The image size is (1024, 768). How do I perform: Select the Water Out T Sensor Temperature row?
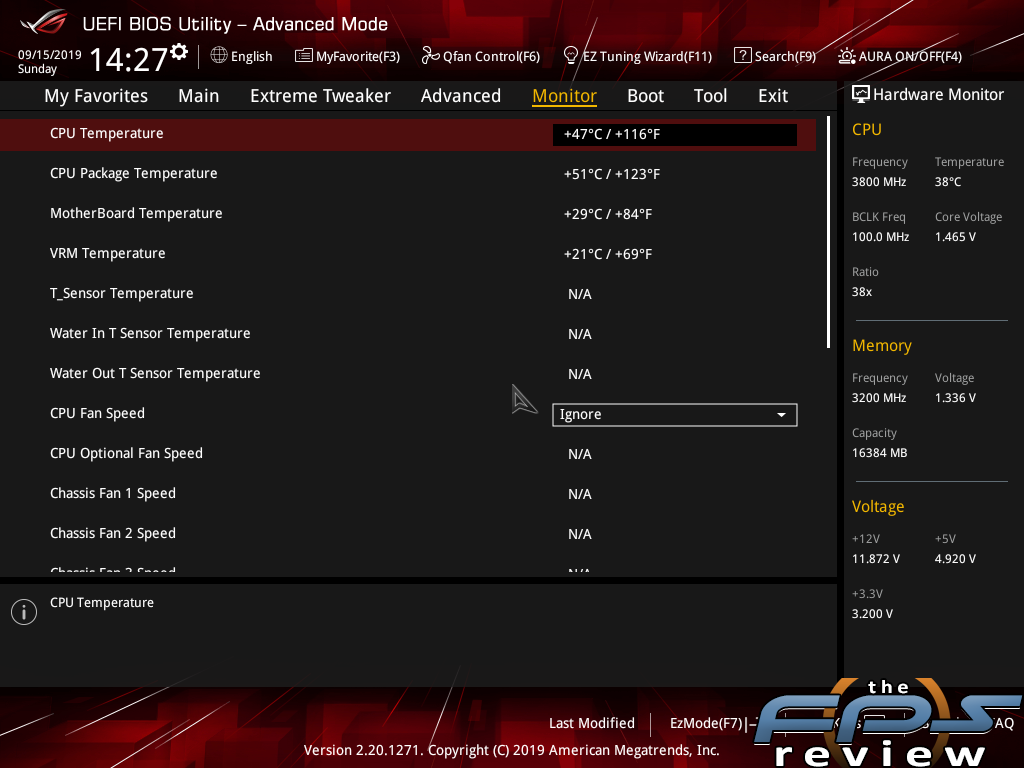pyautogui.click(x=408, y=374)
